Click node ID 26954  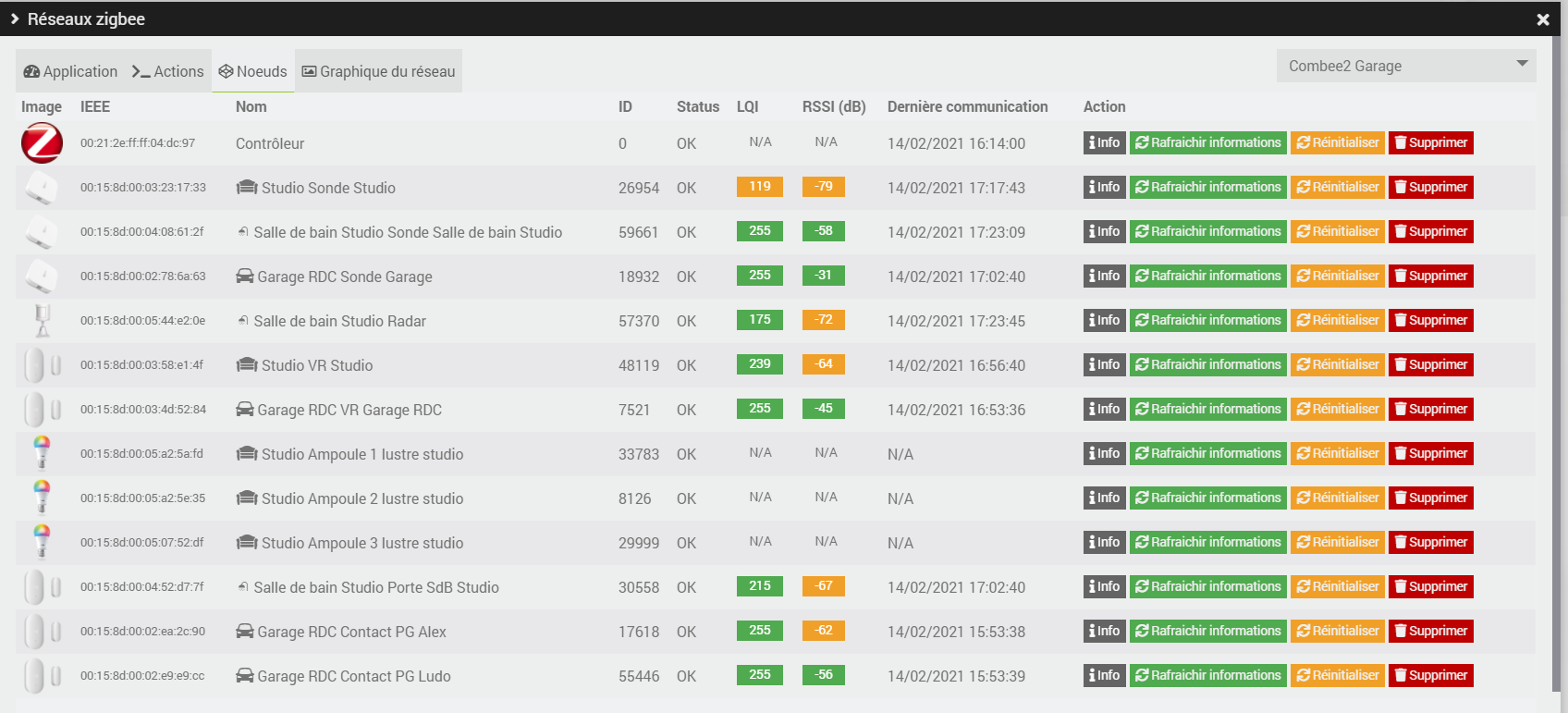(639, 188)
